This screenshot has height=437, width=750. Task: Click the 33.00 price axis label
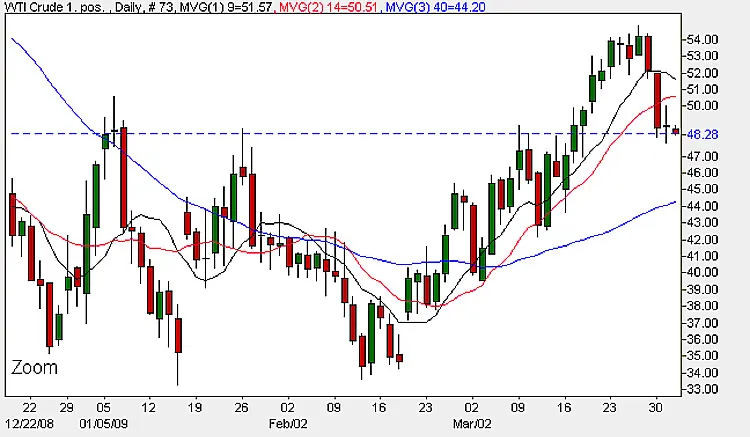pyautogui.click(x=702, y=389)
